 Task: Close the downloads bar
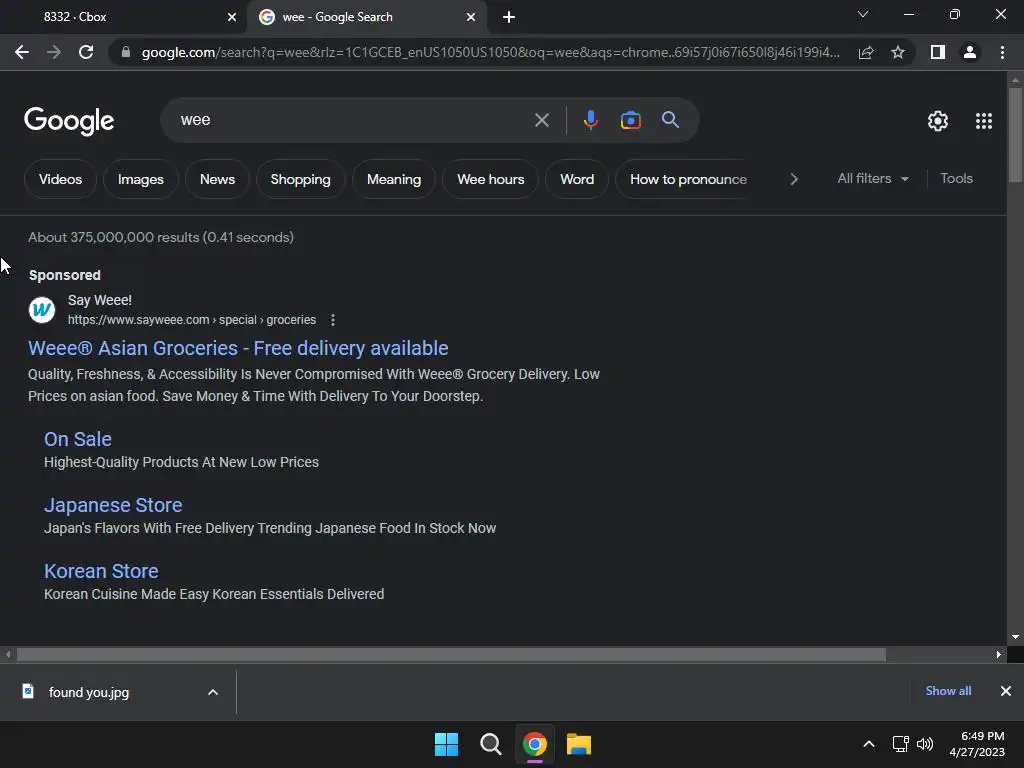point(1006,691)
